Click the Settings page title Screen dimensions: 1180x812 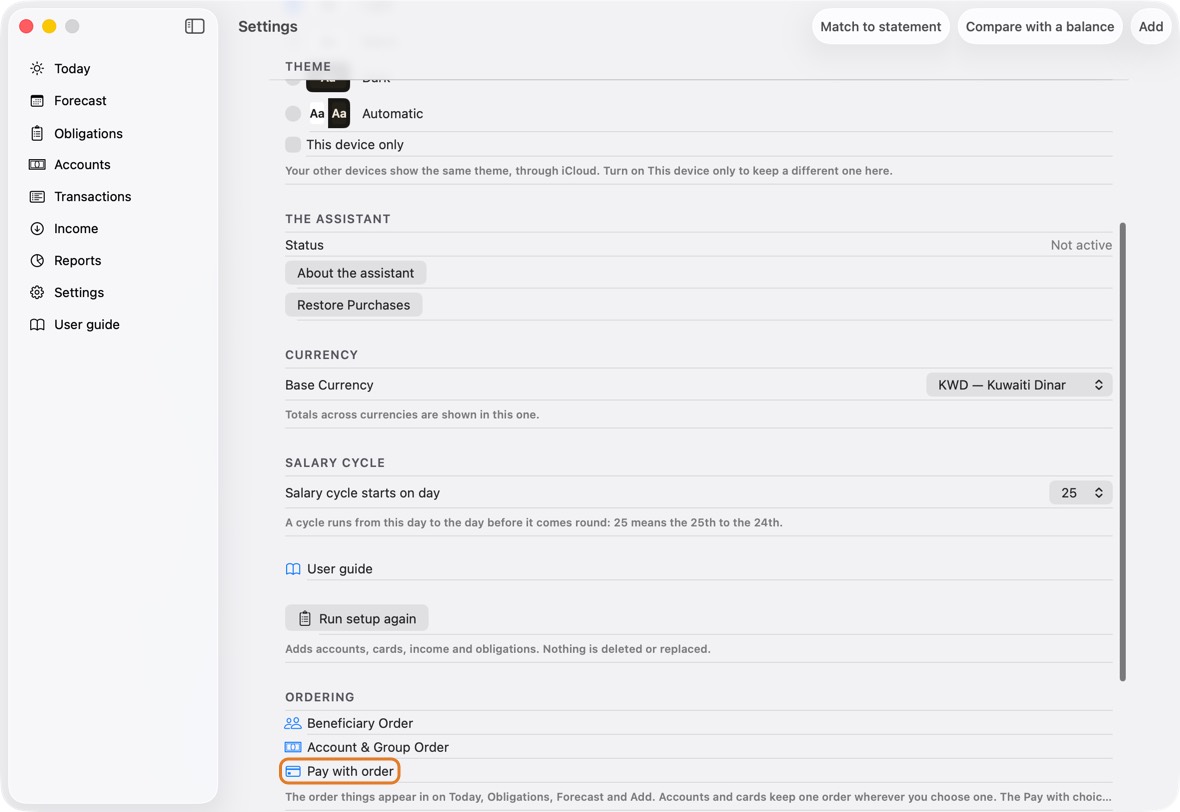click(x=267, y=26)
